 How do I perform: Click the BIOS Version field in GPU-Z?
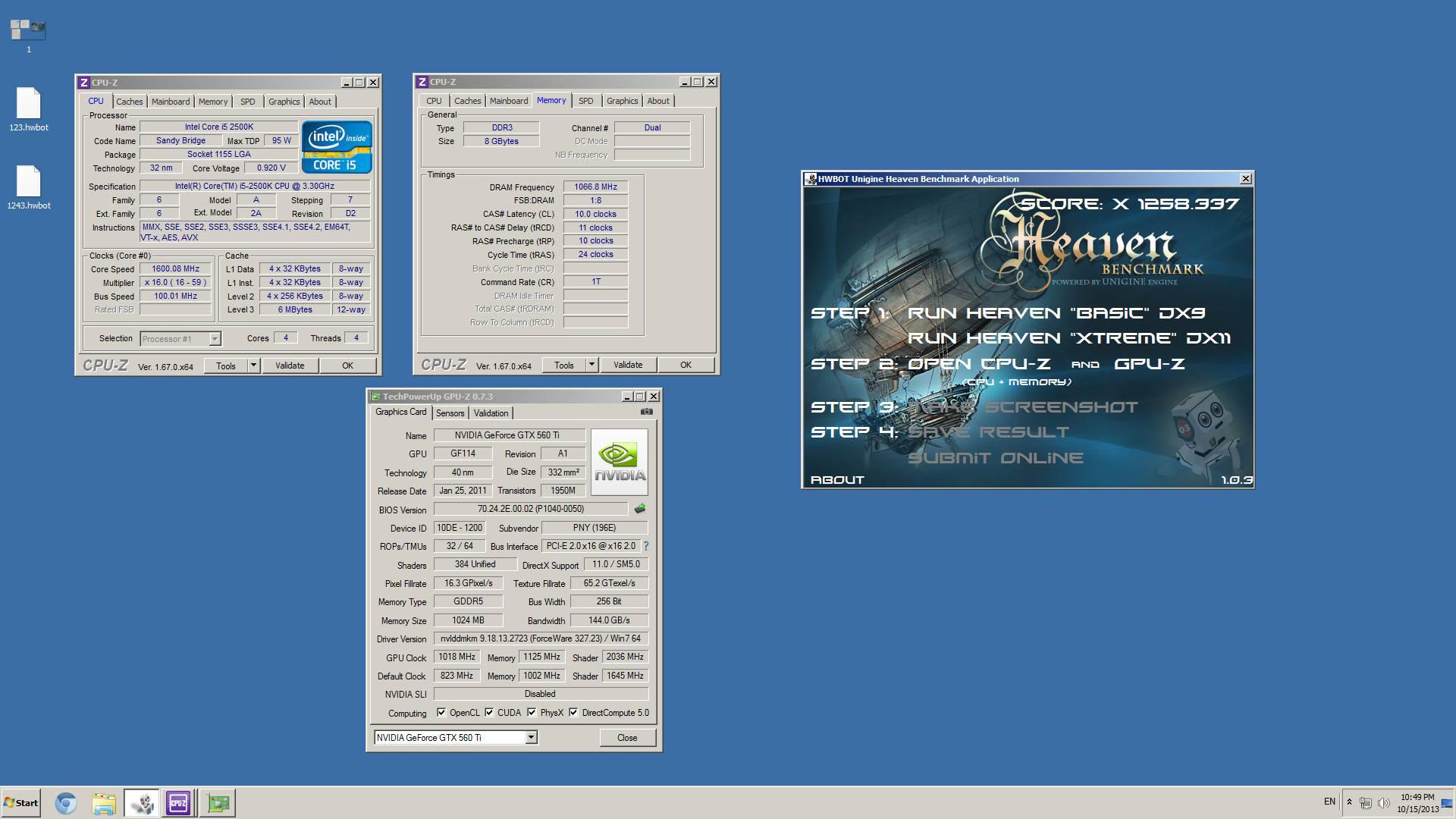click(x=531, y=509)
